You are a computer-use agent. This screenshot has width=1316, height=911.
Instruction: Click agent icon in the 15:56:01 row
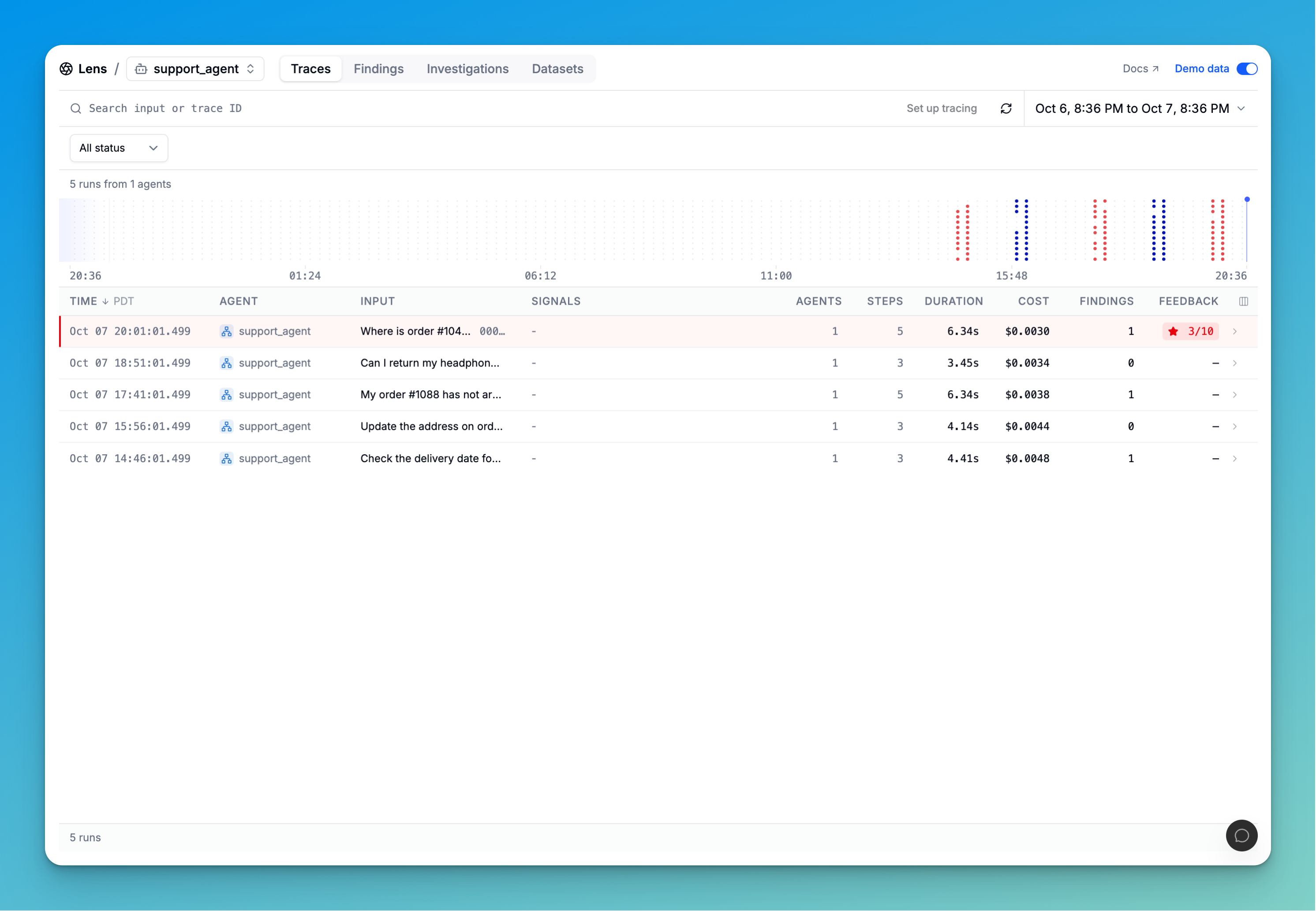pyautogui.click(x=227, y=426)
